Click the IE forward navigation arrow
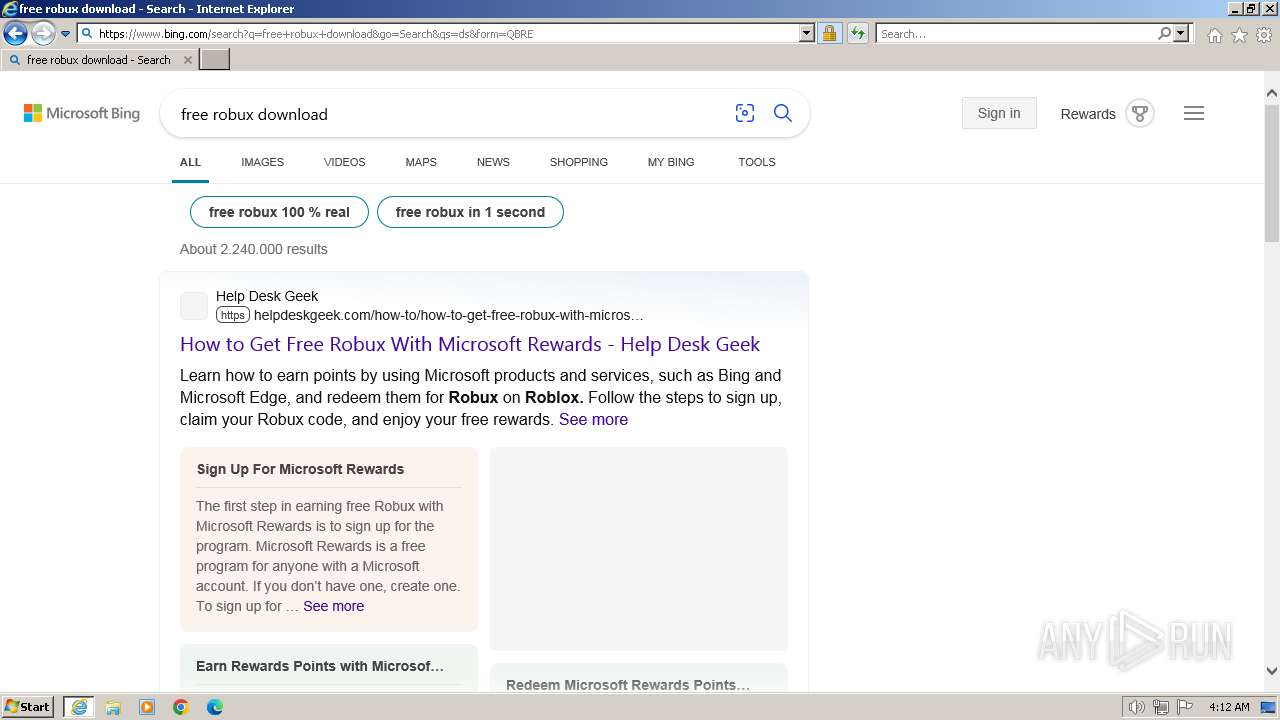 [x=42, y=33]
